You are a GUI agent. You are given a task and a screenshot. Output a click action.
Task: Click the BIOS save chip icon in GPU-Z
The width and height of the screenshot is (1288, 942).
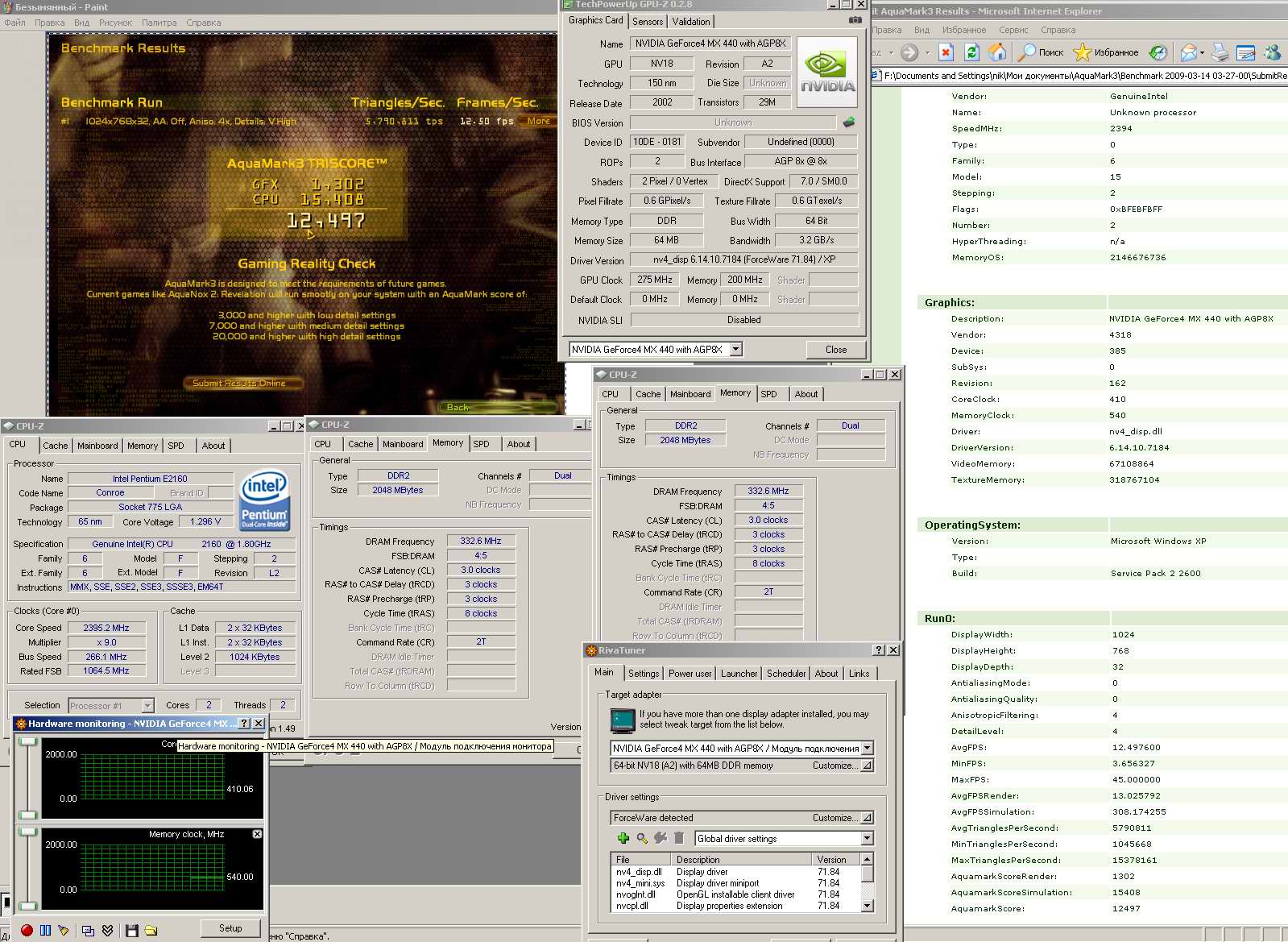coord(849,122)
